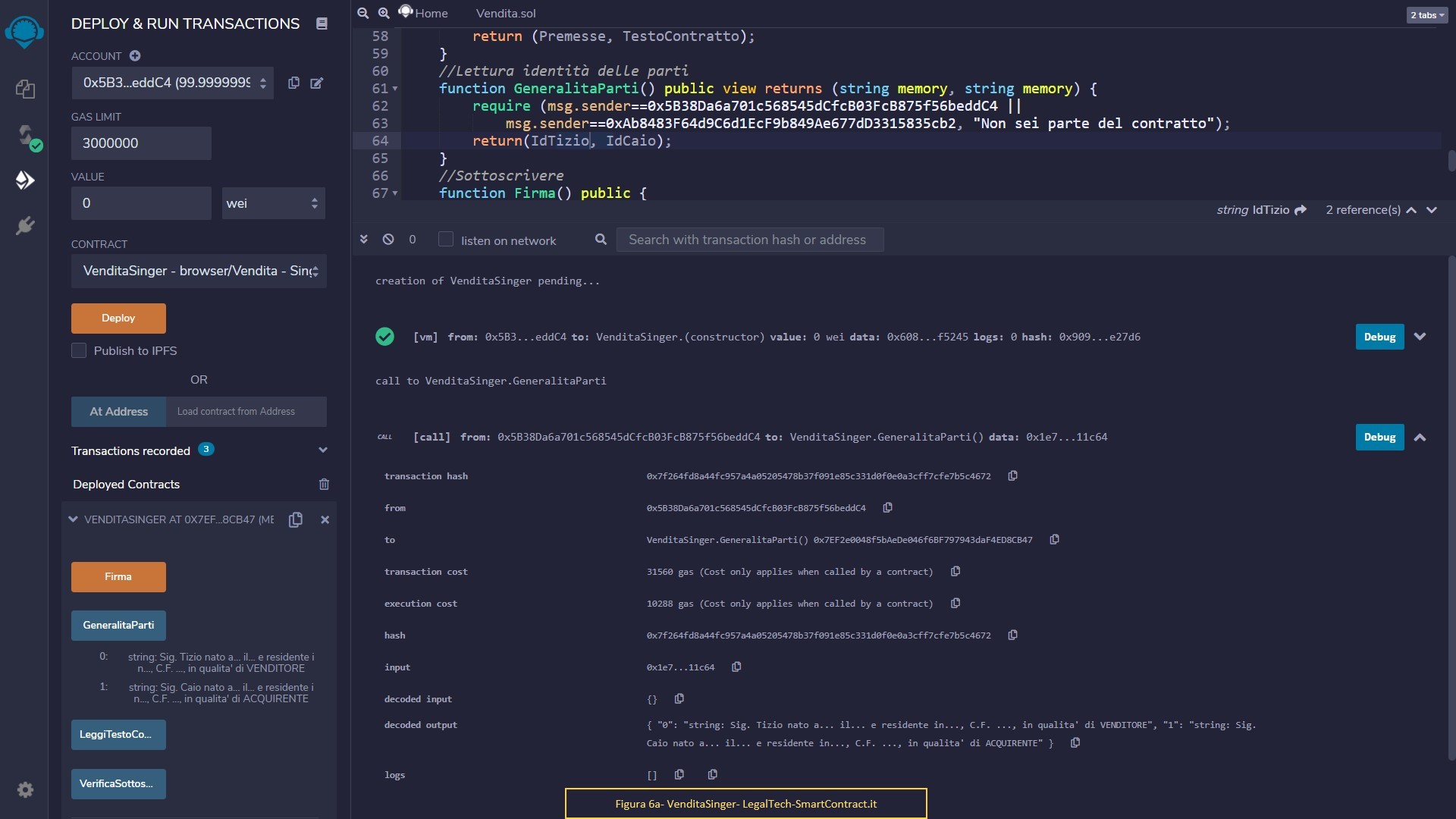Click the gas limit input field
This screenshot has width=1456, height=819.
pyautogui.click(x=141, y=143)
